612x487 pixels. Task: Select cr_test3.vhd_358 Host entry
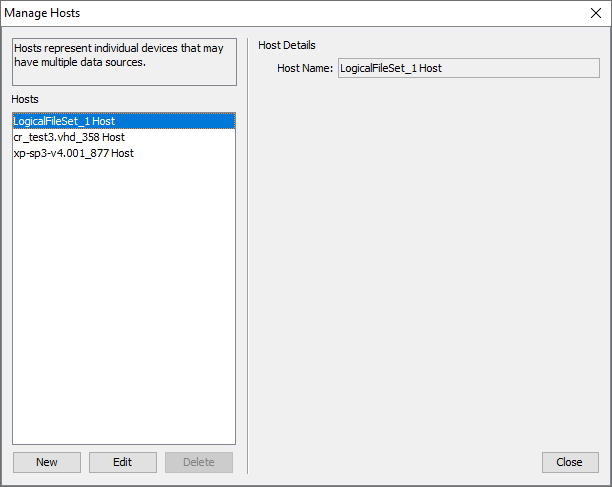click(69, 137)
